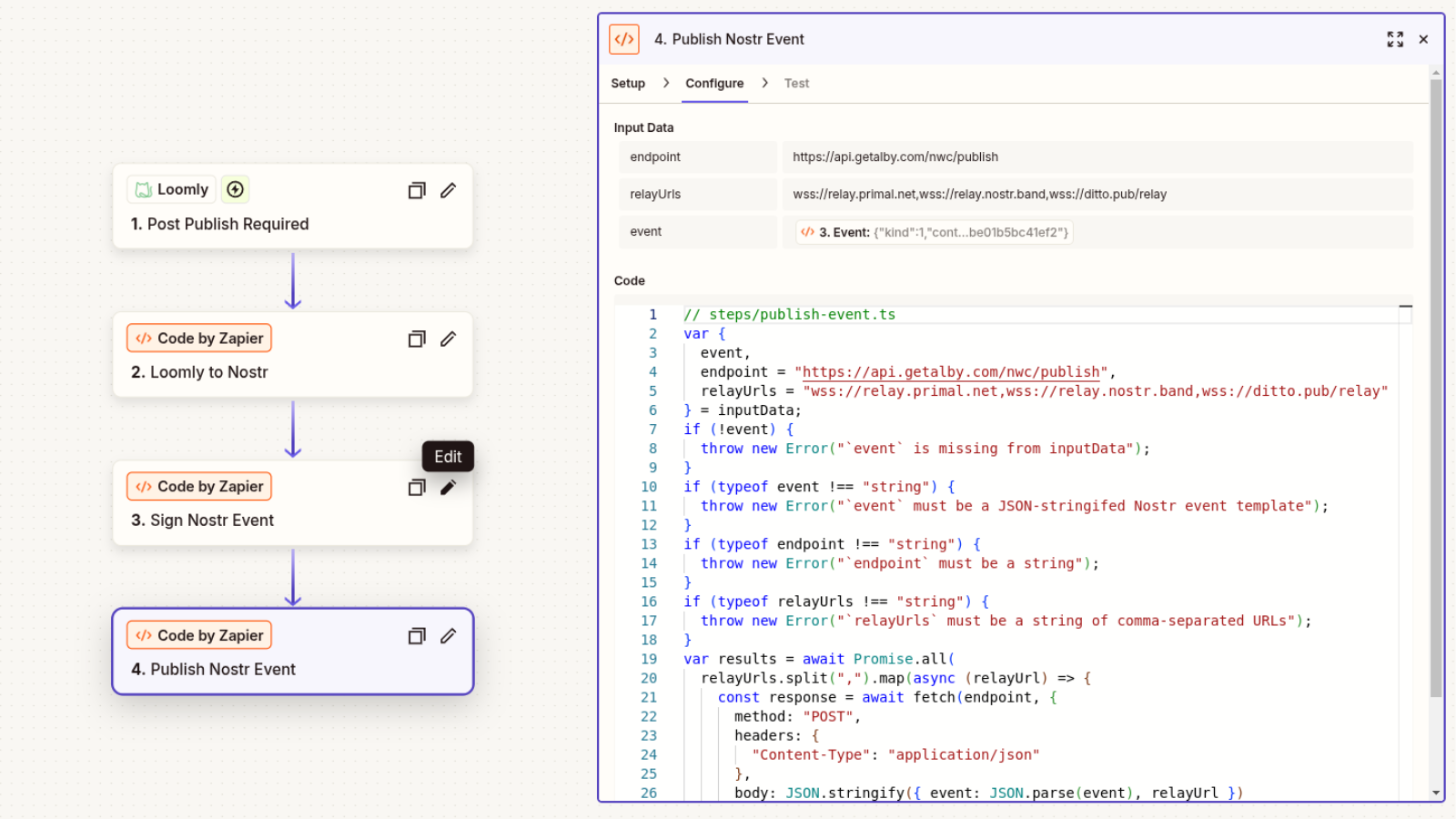The height and width of the screenshot is (819, 1456).
Task: Duplicate the Loomly to Nostr step
Action: tap(417, 339)
